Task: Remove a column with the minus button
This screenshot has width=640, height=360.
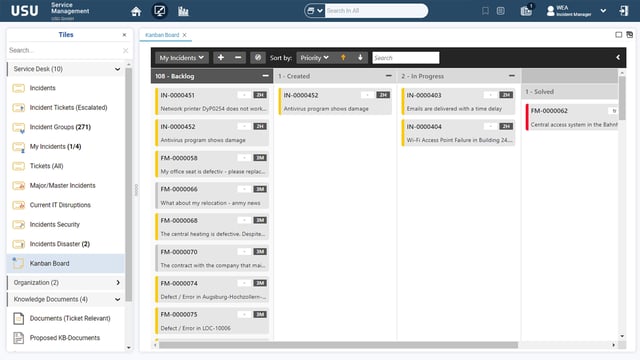Action: 238,58
